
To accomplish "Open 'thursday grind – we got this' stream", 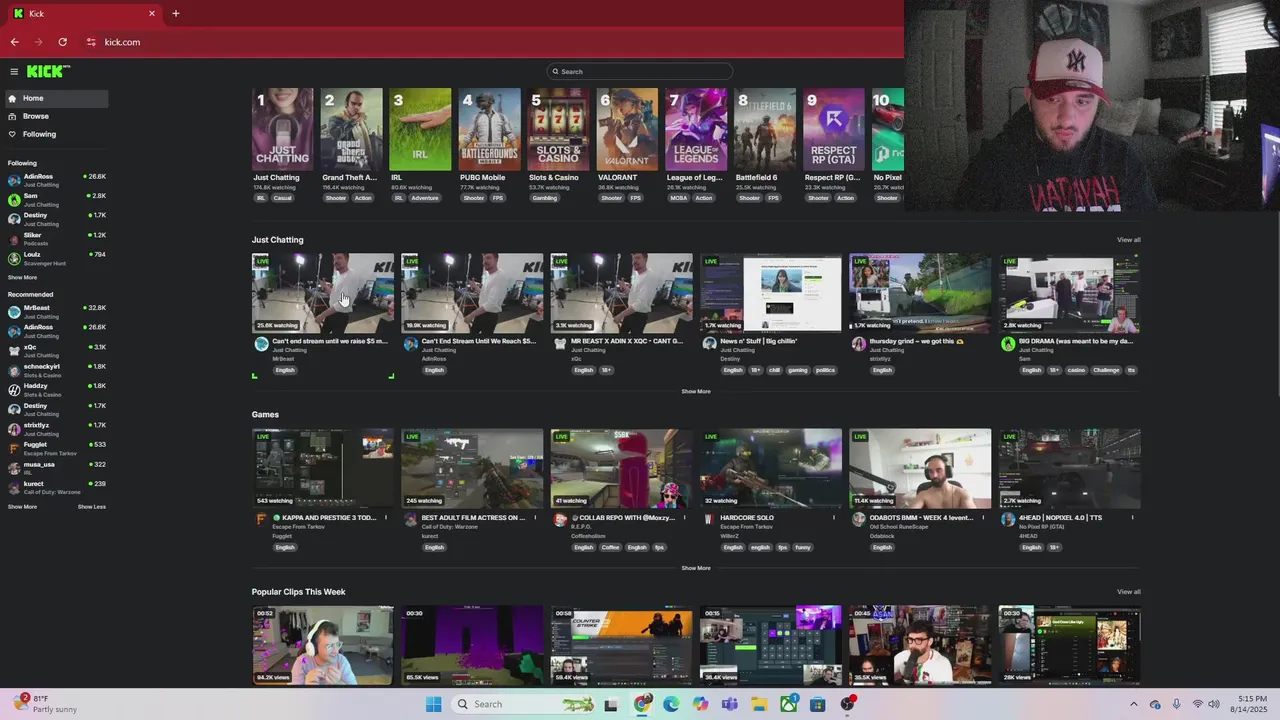I will pyautogui.click(x=920, y=293).
